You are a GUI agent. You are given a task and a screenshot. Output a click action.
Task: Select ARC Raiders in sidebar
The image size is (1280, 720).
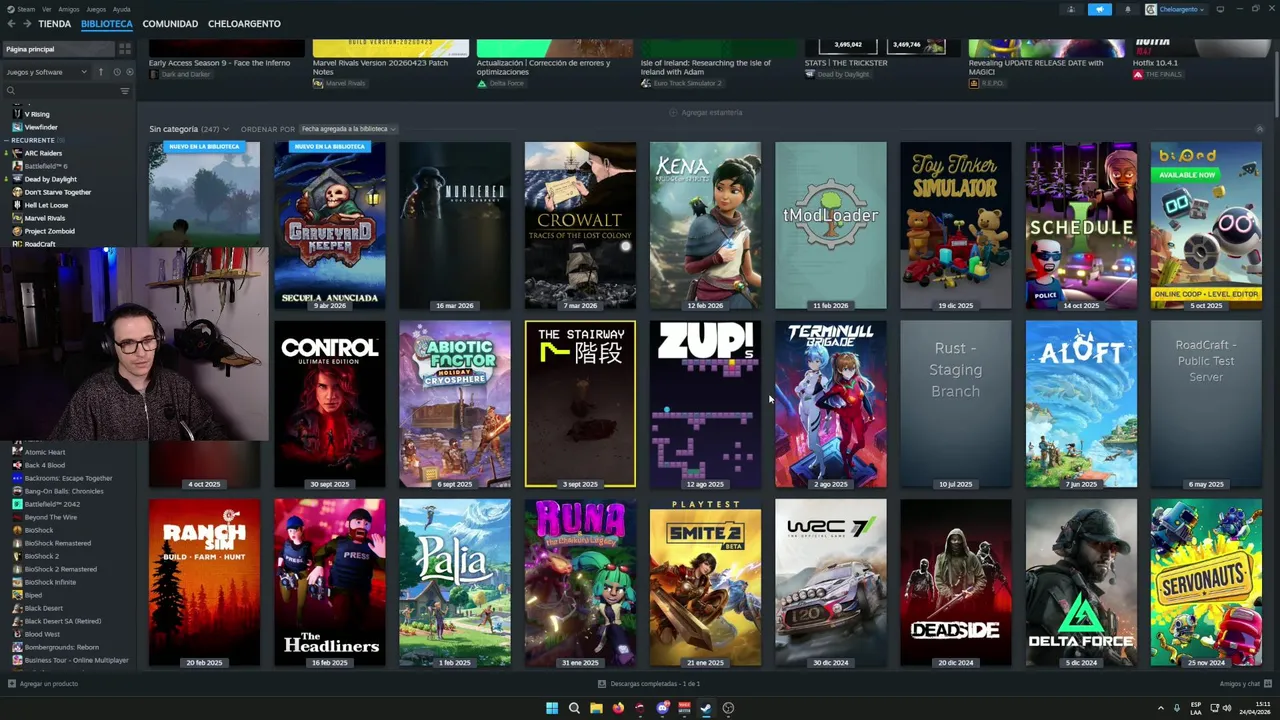coord(43,153)
